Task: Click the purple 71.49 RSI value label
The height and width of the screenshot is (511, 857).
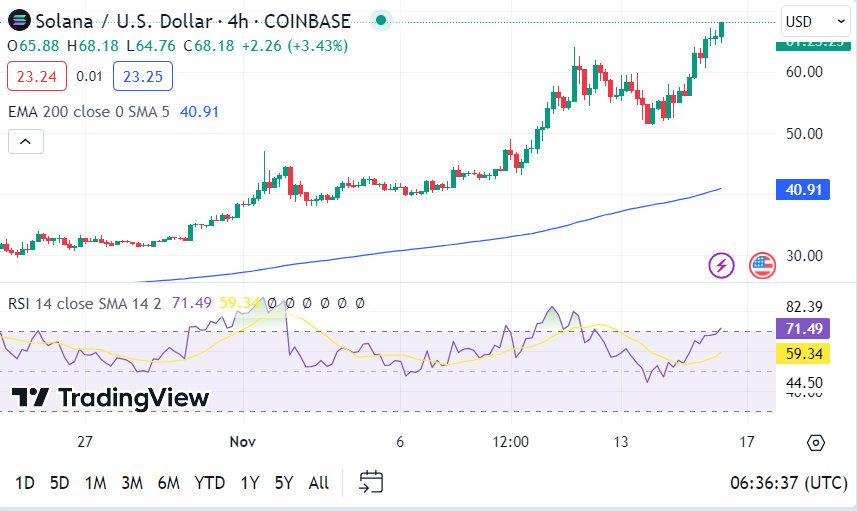Action: tap(803, 328)
